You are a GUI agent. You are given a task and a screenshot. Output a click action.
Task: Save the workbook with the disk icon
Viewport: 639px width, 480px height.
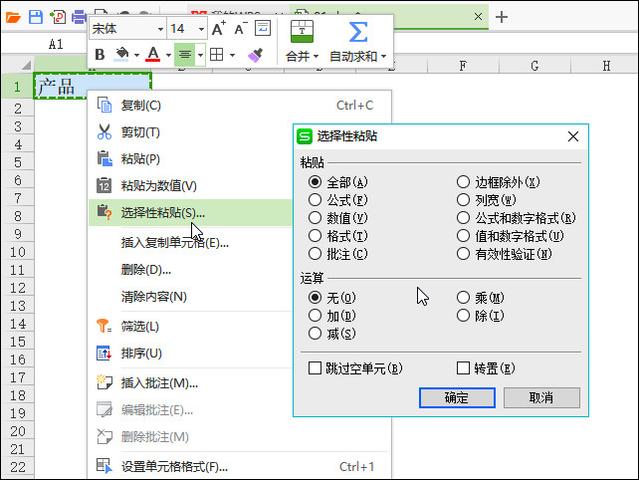[x=36, y=17]
